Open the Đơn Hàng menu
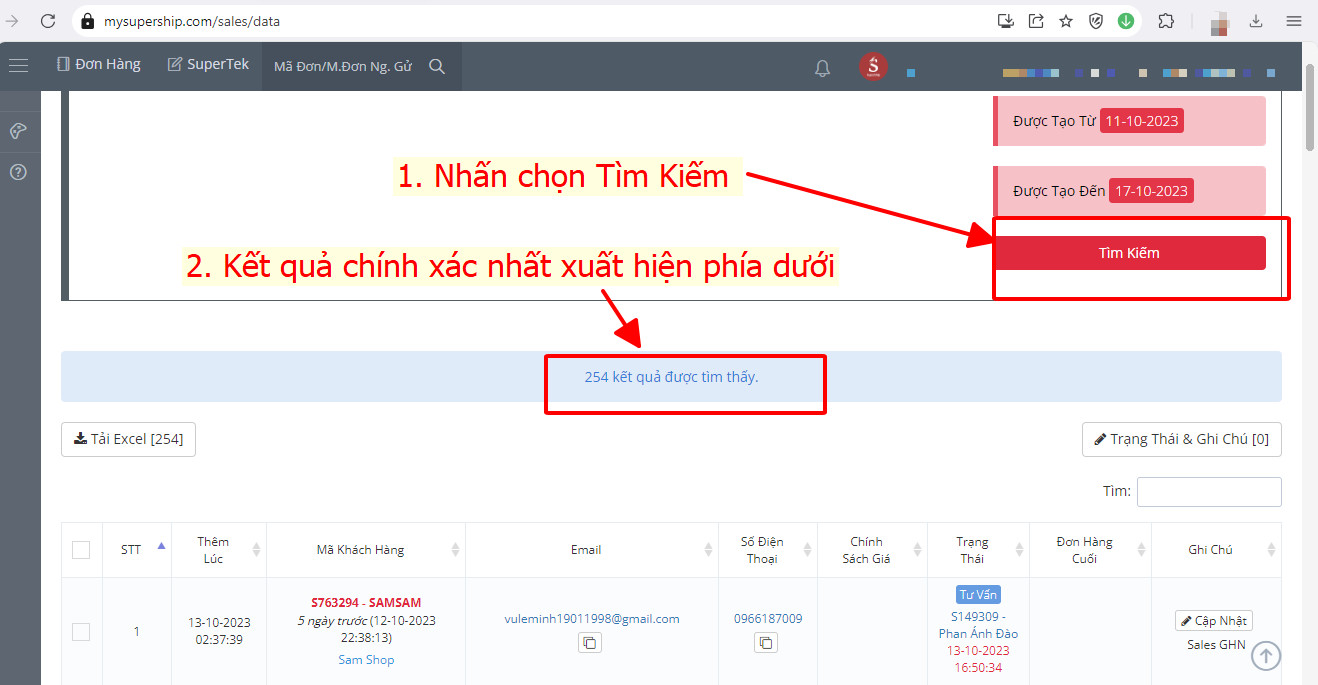The width and height of the screenshot is (1318, 685). [99, 65]
